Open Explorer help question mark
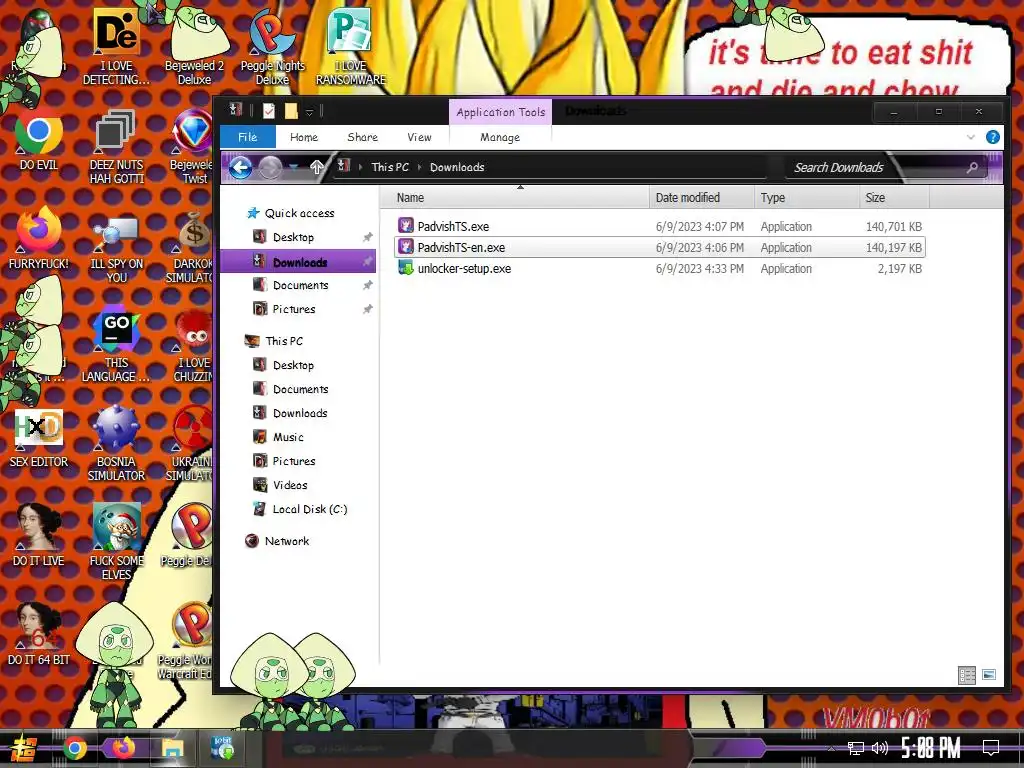This screenshot has height=768, width=1024. click(x=993, y=137)
